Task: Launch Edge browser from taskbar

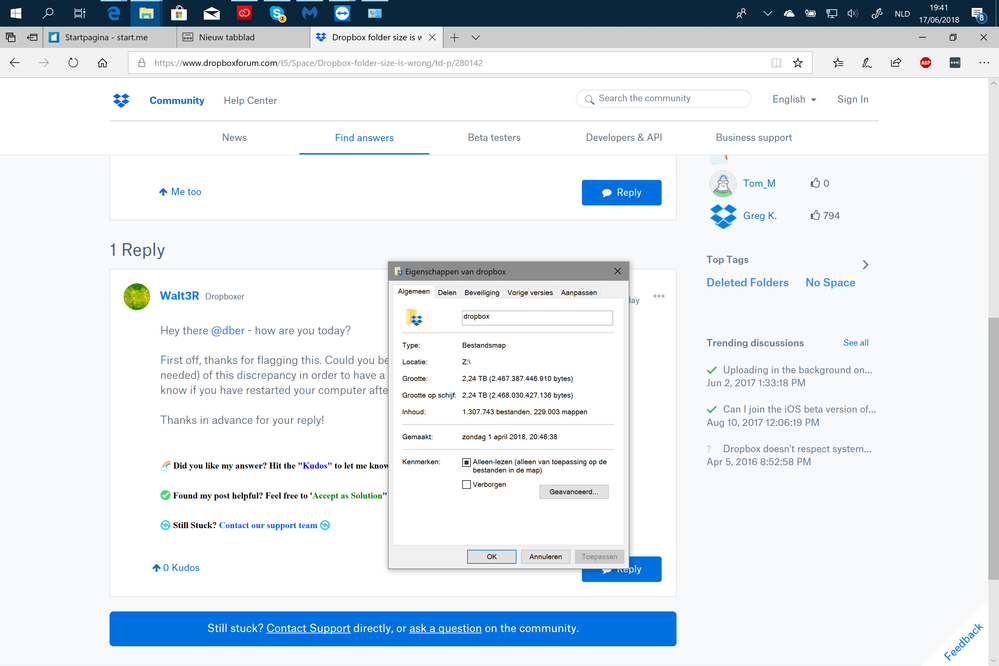Action: point(113,13)
